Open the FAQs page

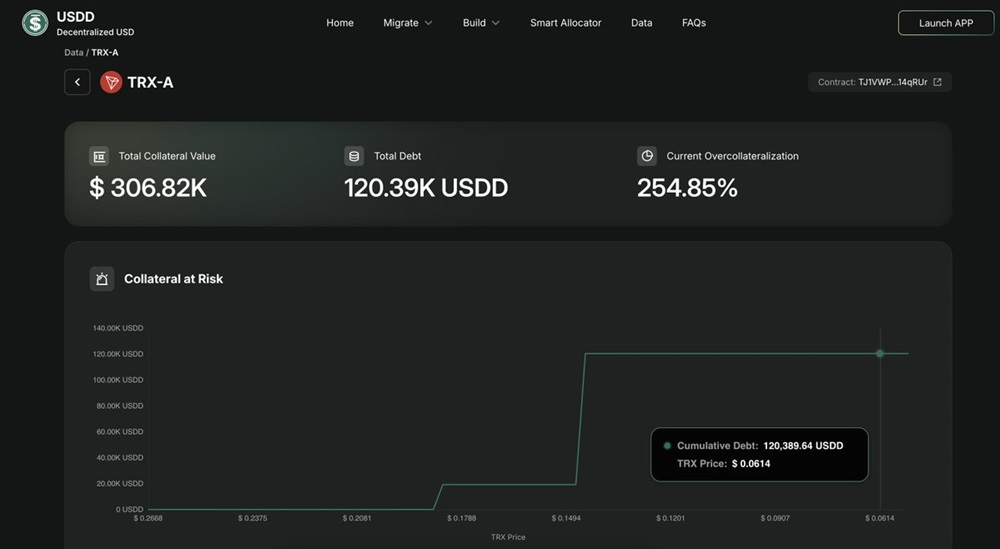tap(694, 23)
